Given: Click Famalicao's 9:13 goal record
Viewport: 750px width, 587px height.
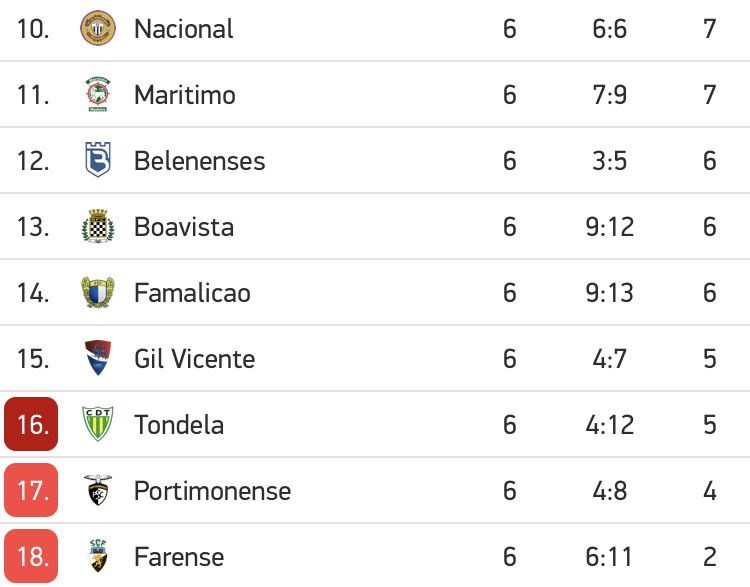Looking at the screenshot, I should [x=609, y=293].
